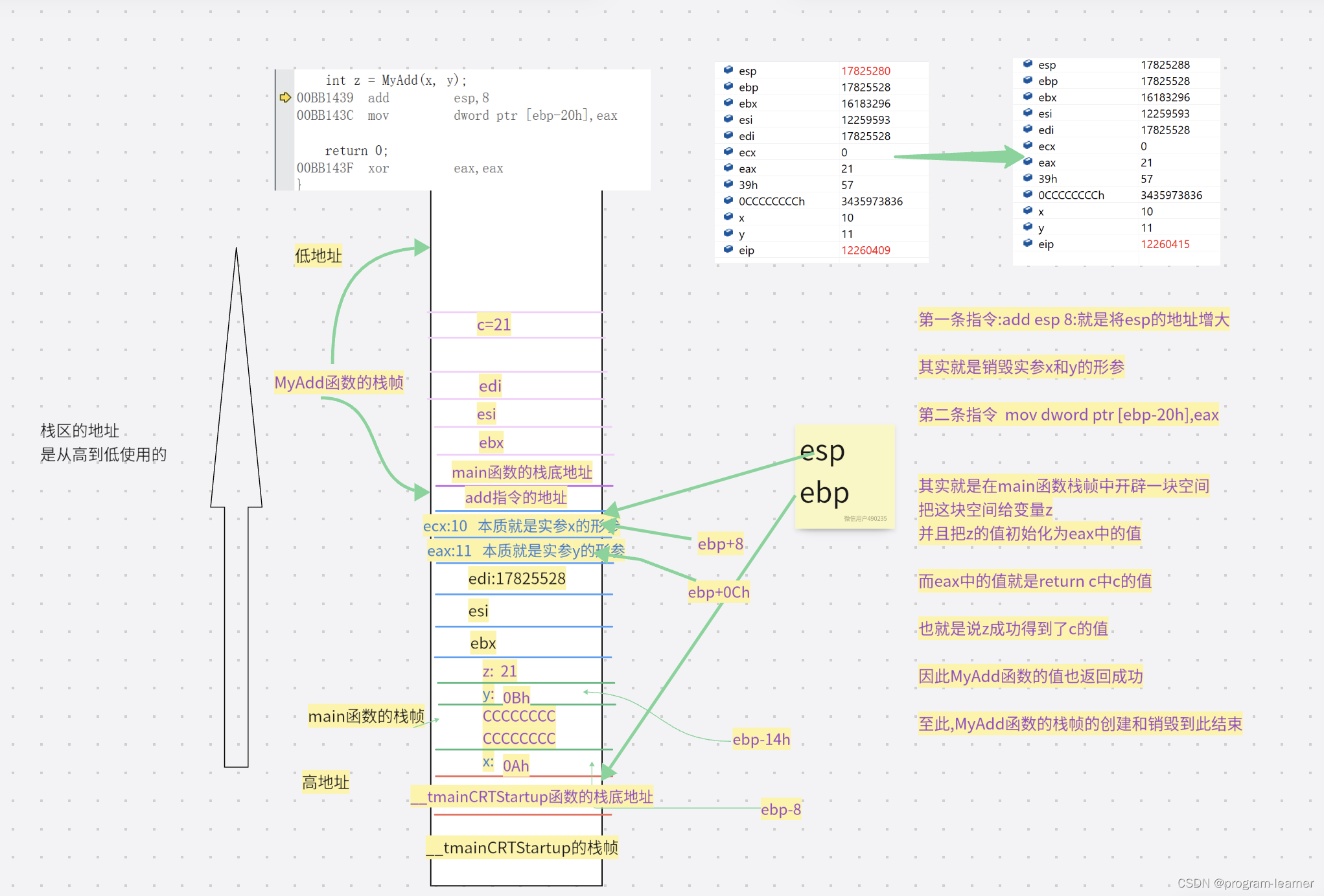Click the '__tmainCRTStartup的栈帧' label

pos(522,847)
